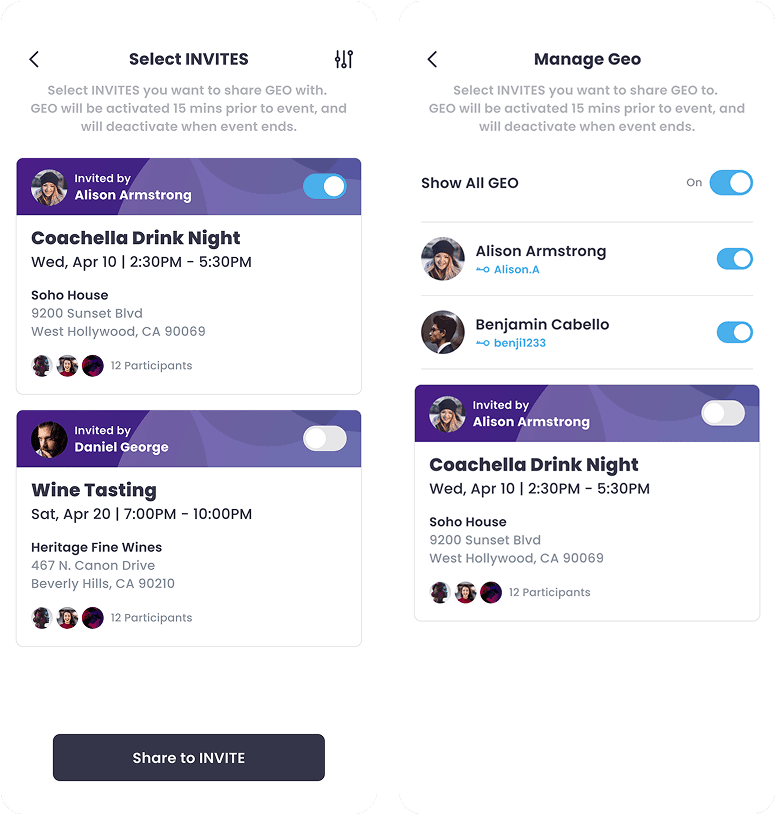Turn off Show All GEO switch

click(731, 183)
